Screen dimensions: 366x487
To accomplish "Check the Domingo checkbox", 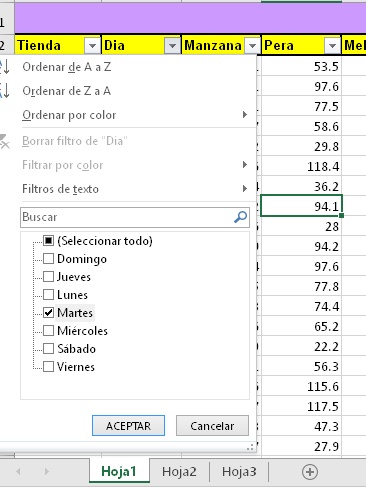I will (x=48, y=259).
